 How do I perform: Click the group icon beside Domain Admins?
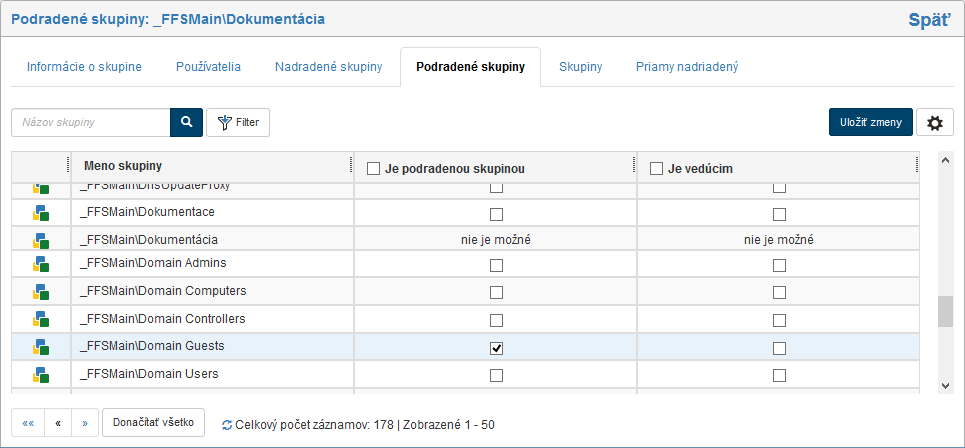point(41,264)
